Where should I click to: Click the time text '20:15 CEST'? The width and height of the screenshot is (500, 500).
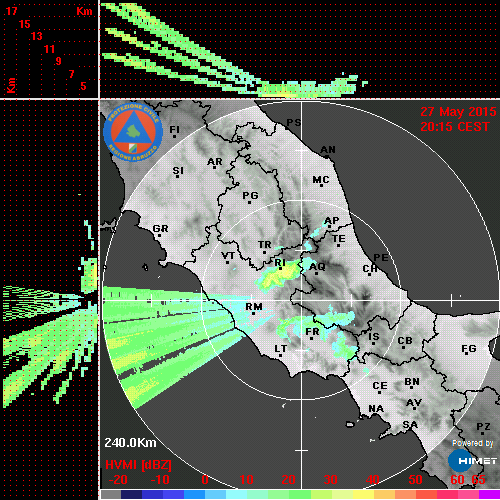tap(455, 127)
